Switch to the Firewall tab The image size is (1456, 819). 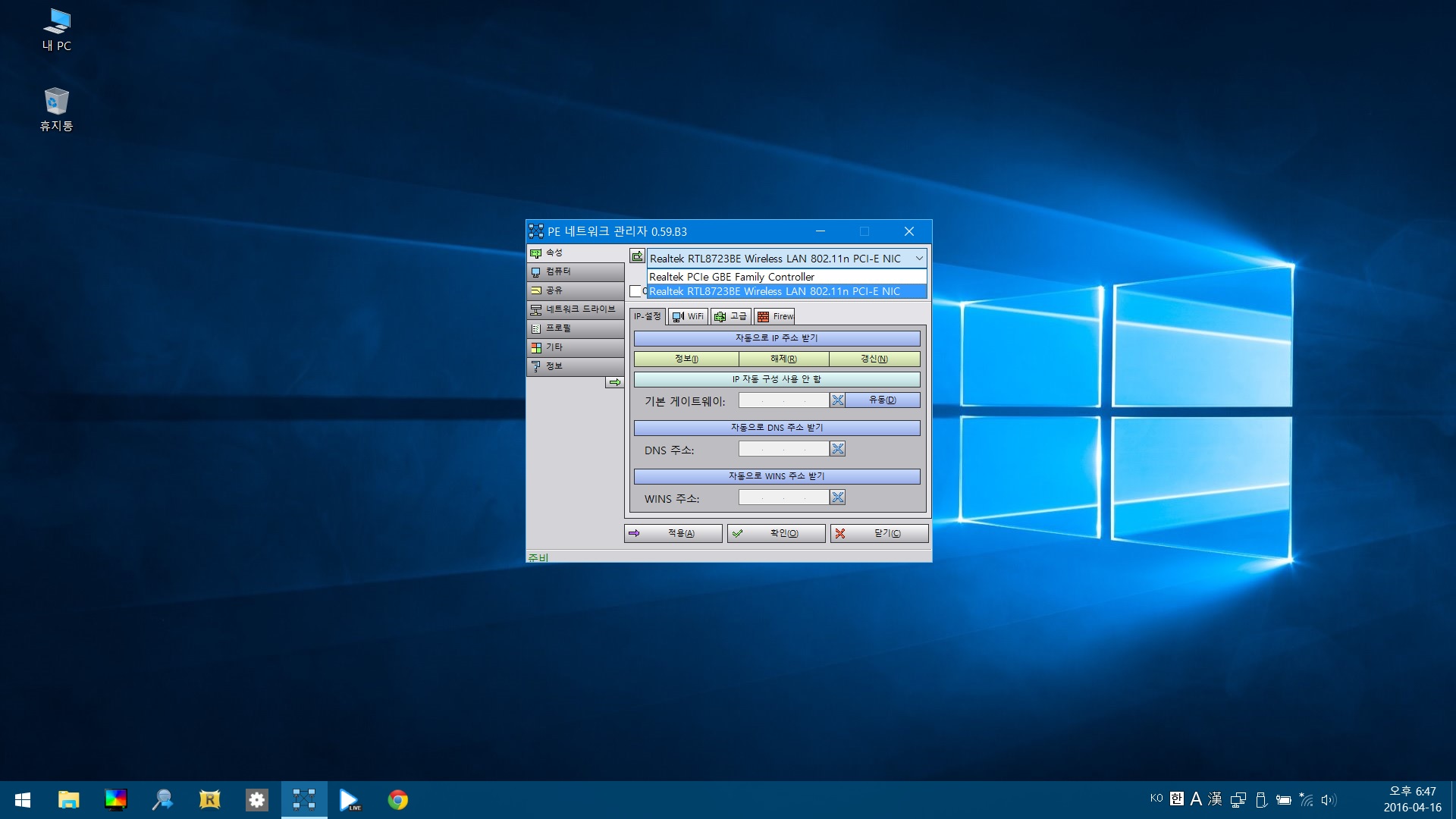click(774, 317)
